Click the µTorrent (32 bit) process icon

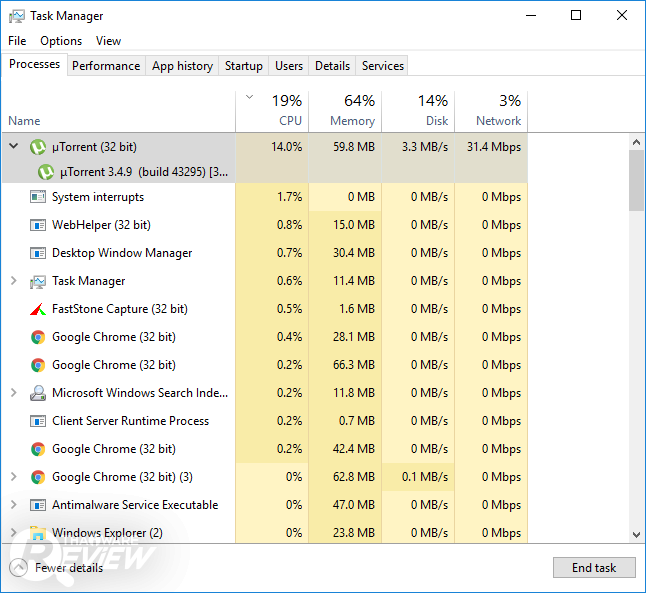click(x=38, y=147)
